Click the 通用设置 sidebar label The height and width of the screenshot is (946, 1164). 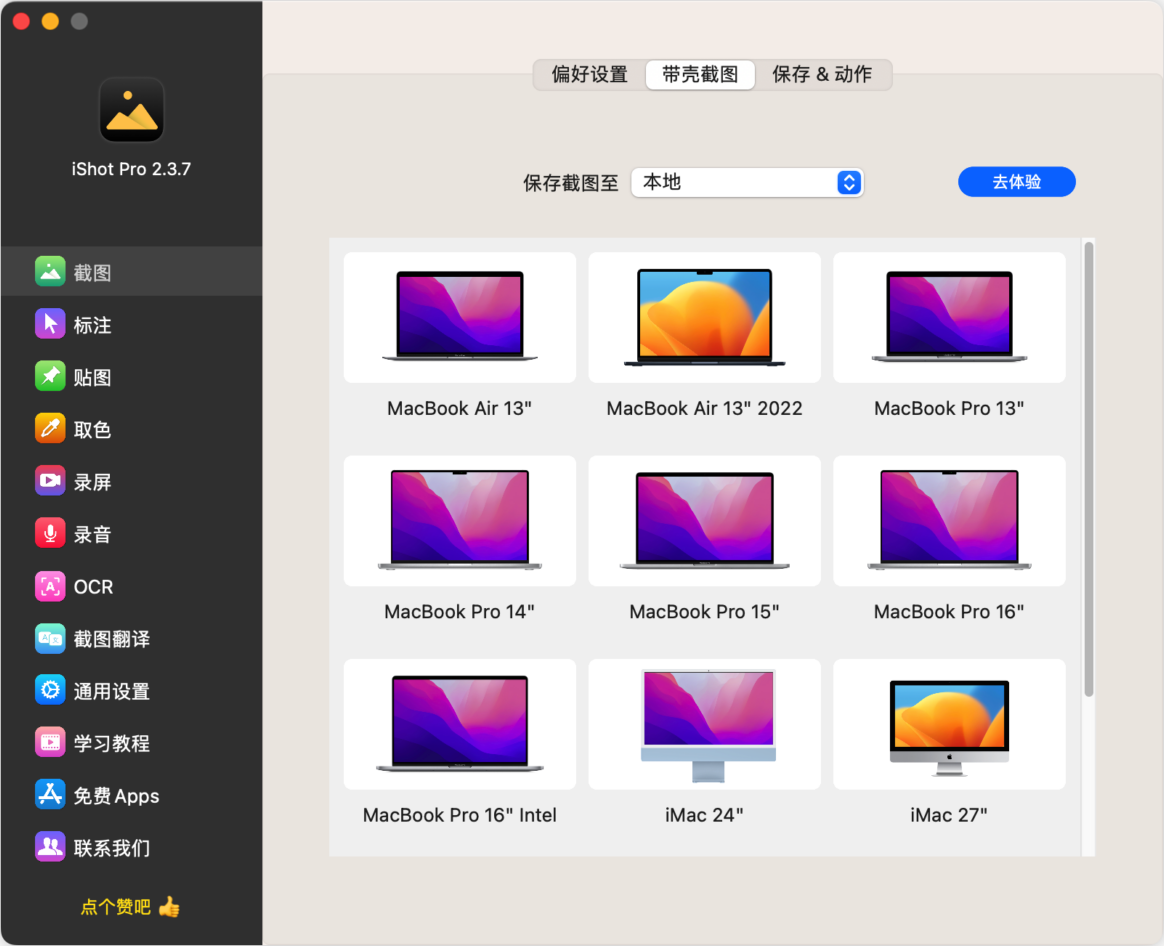(111, 692)
